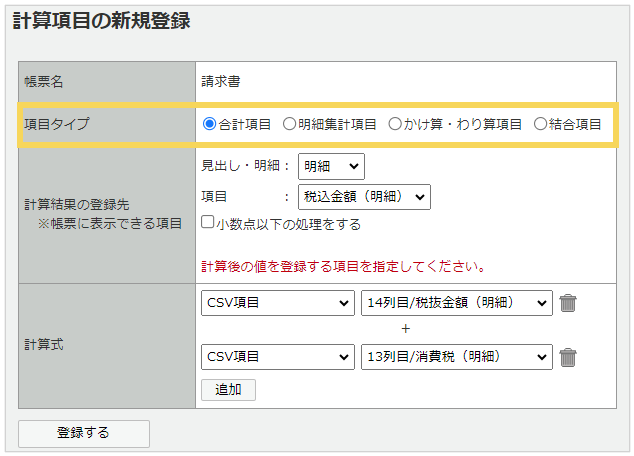Enable 小数点以下の処理をする checkbox
634x456 pixels.
coord(208,223)
